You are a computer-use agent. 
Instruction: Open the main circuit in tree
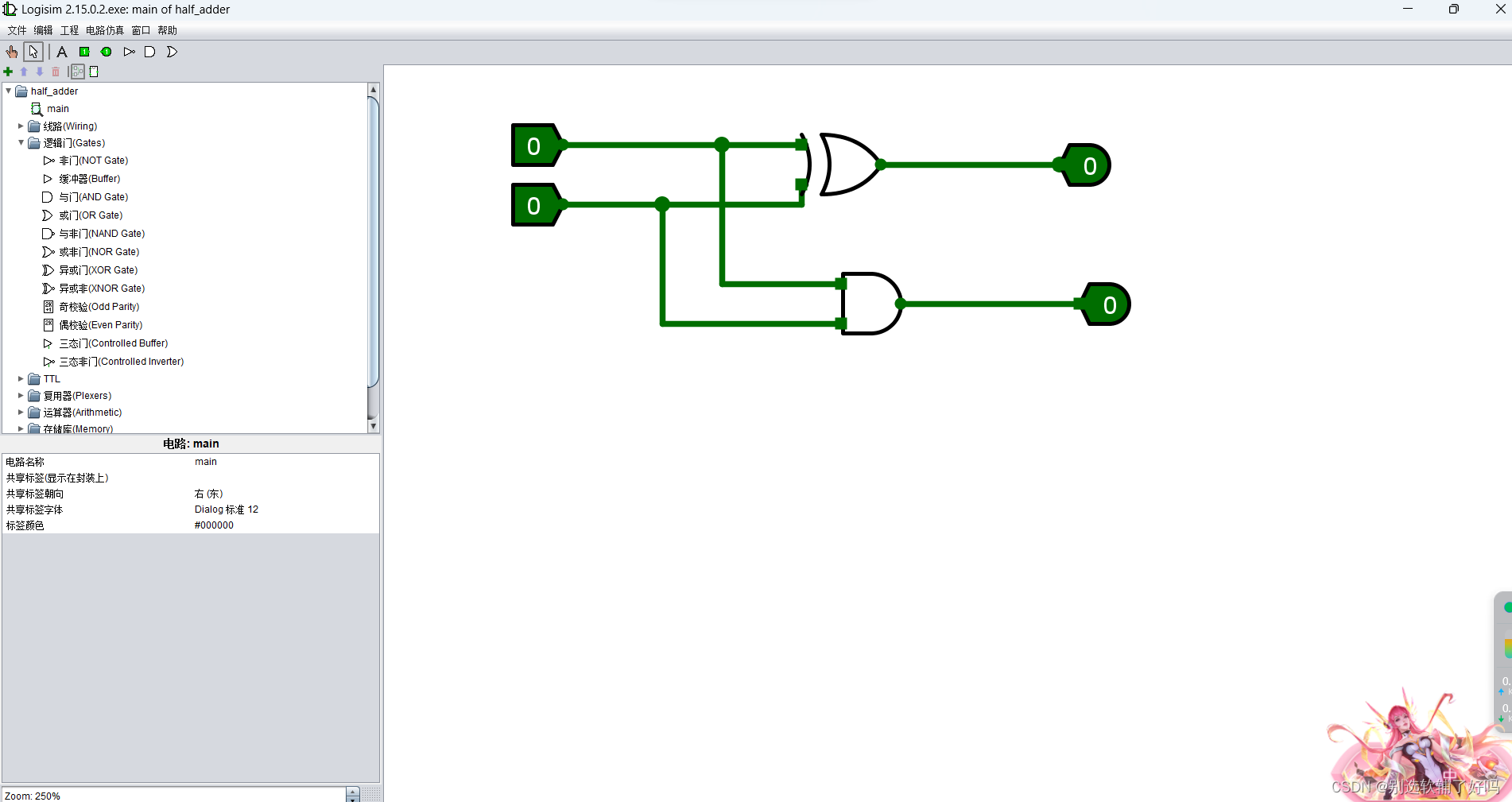(x=57, y=109)
